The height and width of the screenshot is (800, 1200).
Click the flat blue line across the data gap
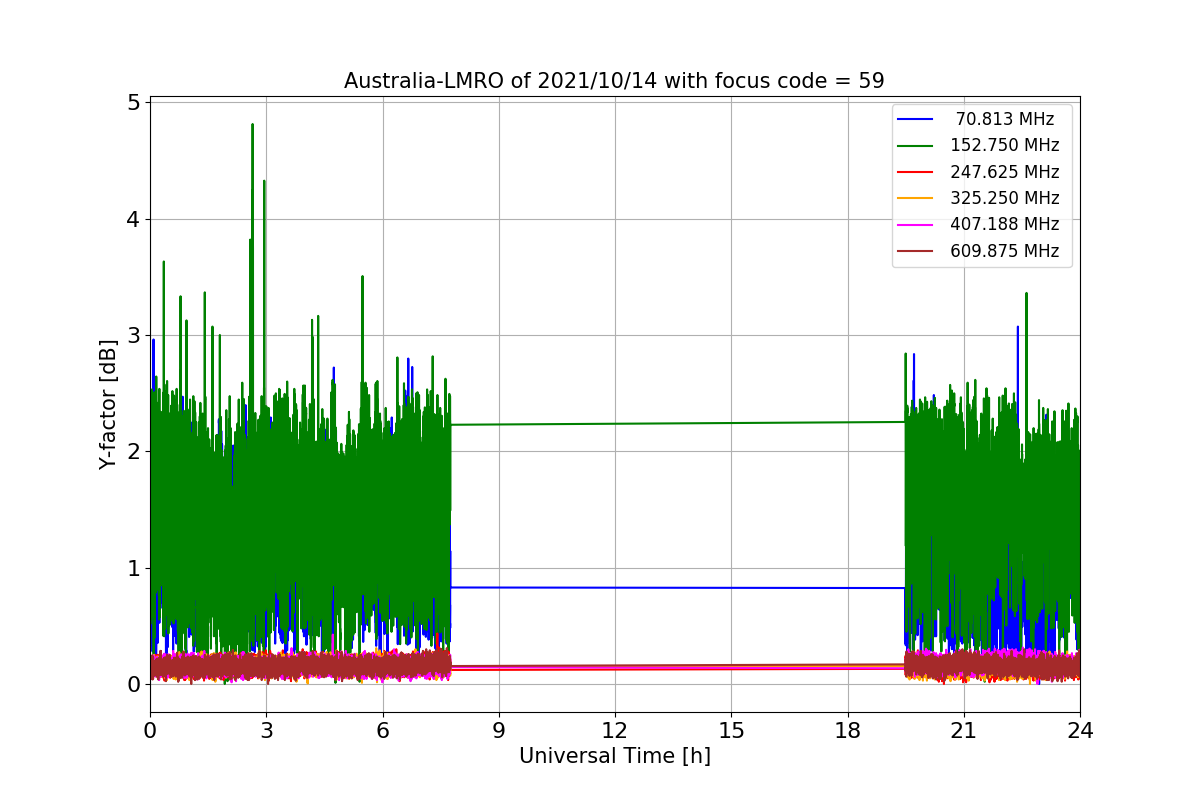pyautogui.click(x=678, y=587)
